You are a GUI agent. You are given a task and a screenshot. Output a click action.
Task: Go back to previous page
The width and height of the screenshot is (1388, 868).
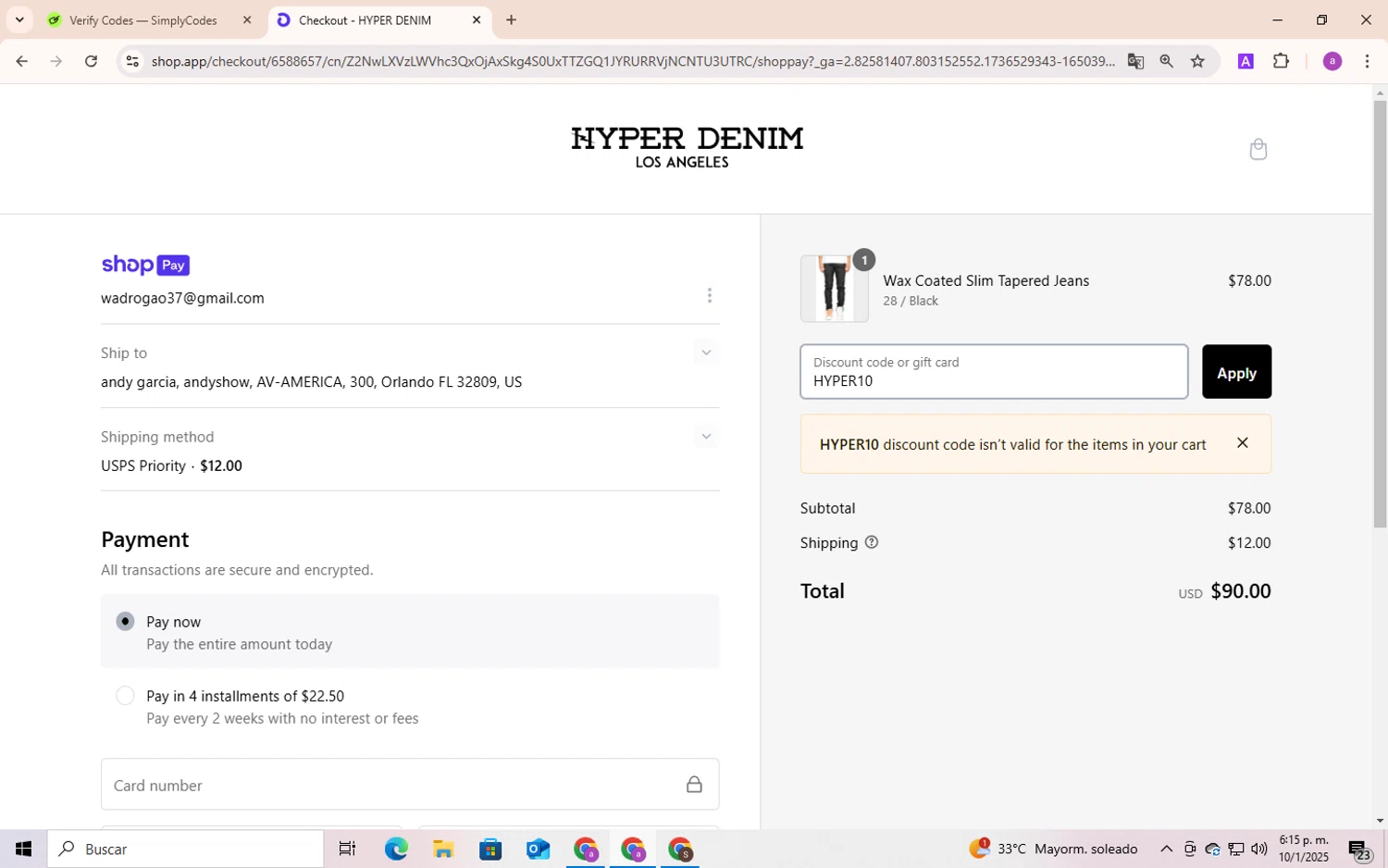click(x=21, y=61)
